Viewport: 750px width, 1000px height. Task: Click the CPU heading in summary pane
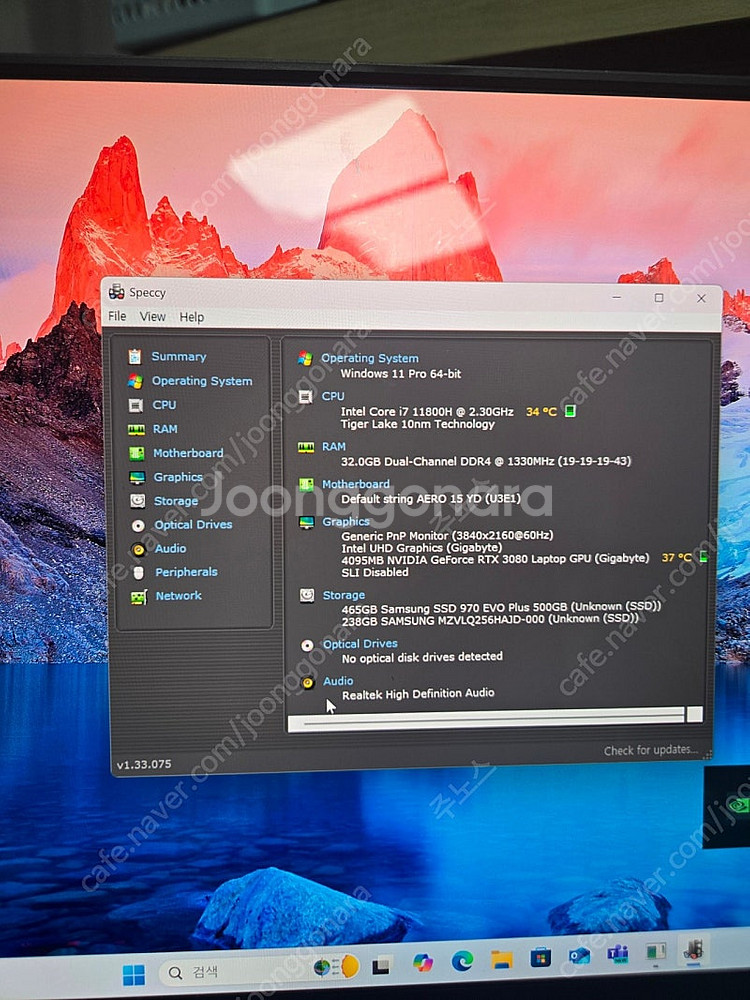[333, 396]
